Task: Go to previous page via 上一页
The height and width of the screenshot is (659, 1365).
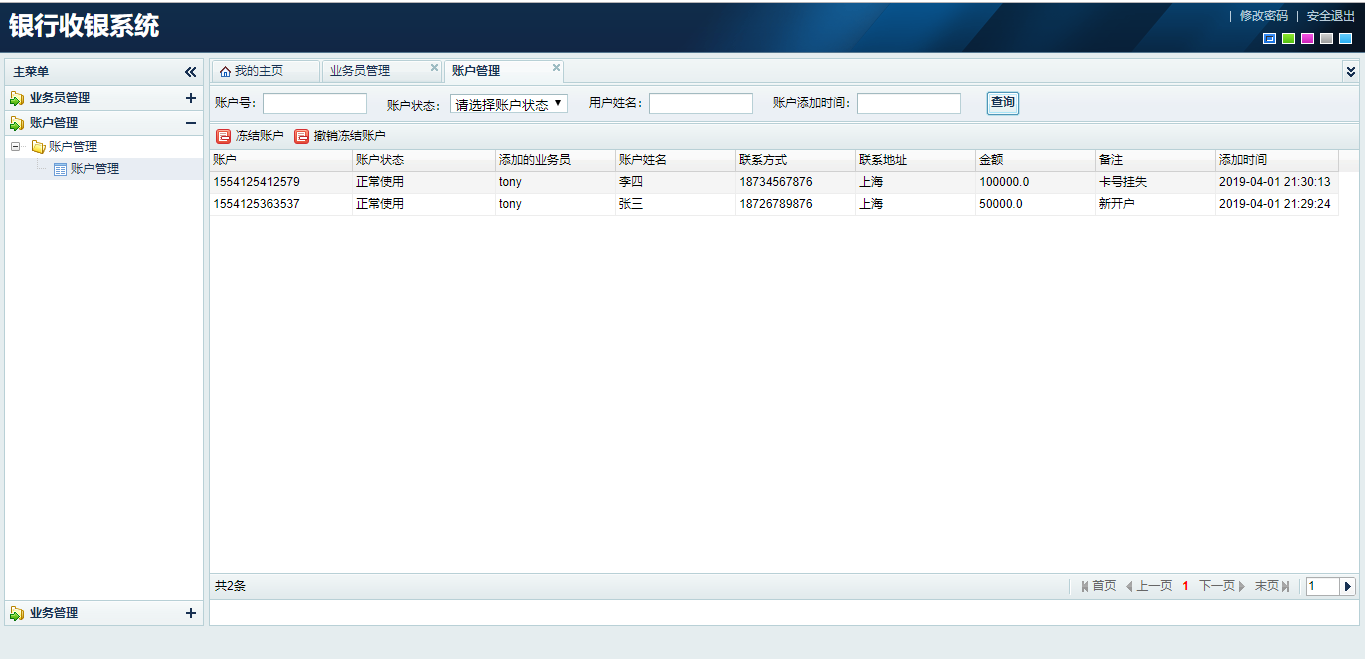Action: coord(1149,586)
